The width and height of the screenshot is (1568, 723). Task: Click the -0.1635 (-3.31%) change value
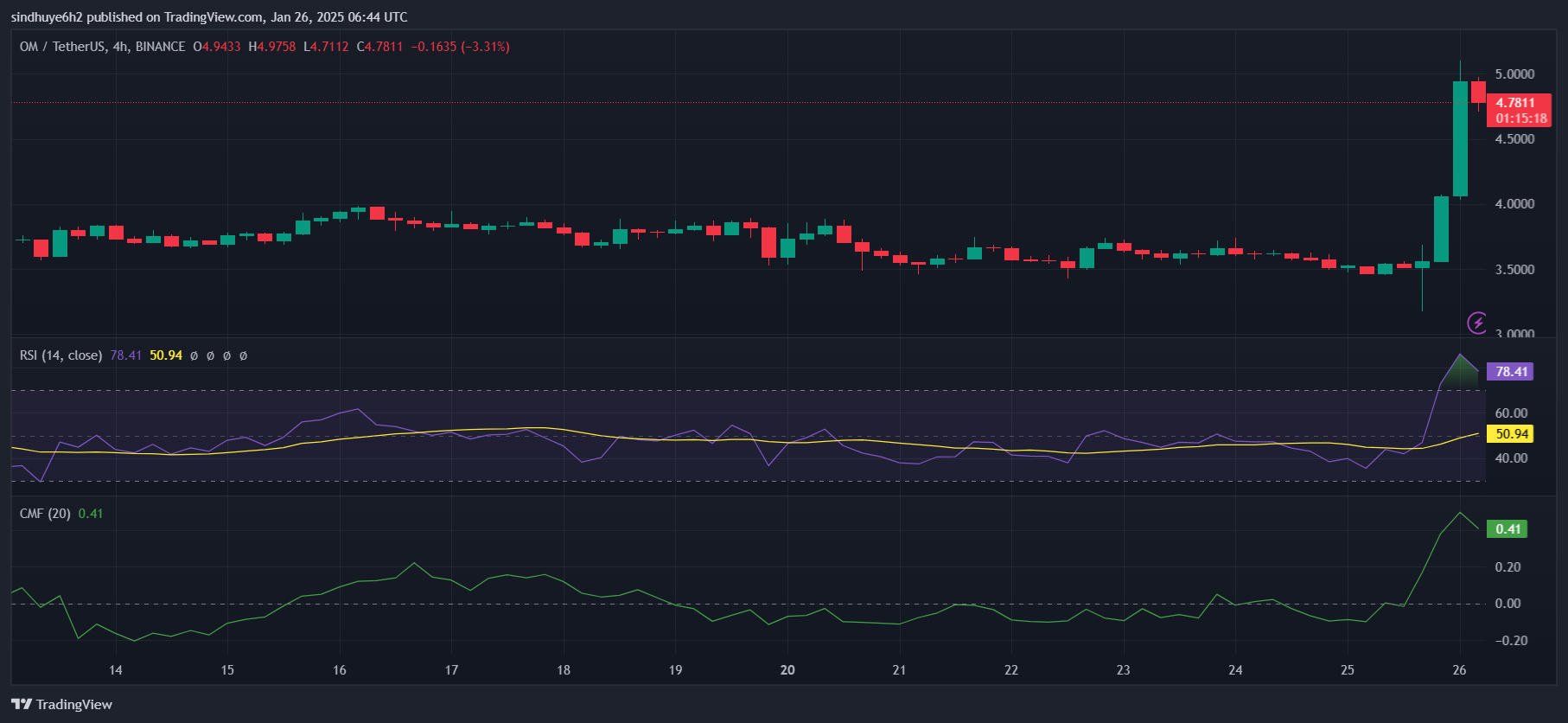point(460,47)
